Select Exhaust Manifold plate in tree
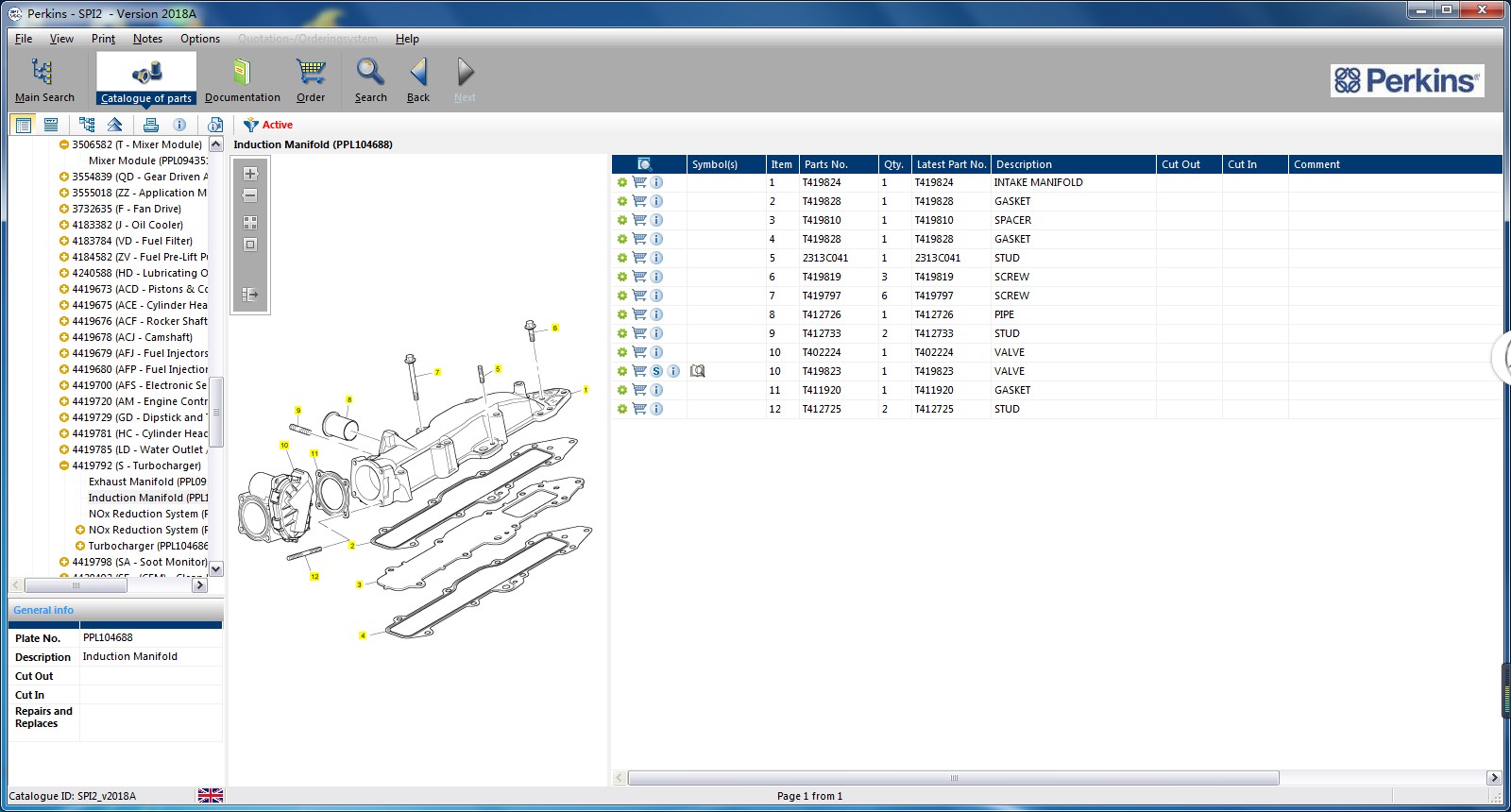The image size is (1511, 812). [147, 482]
